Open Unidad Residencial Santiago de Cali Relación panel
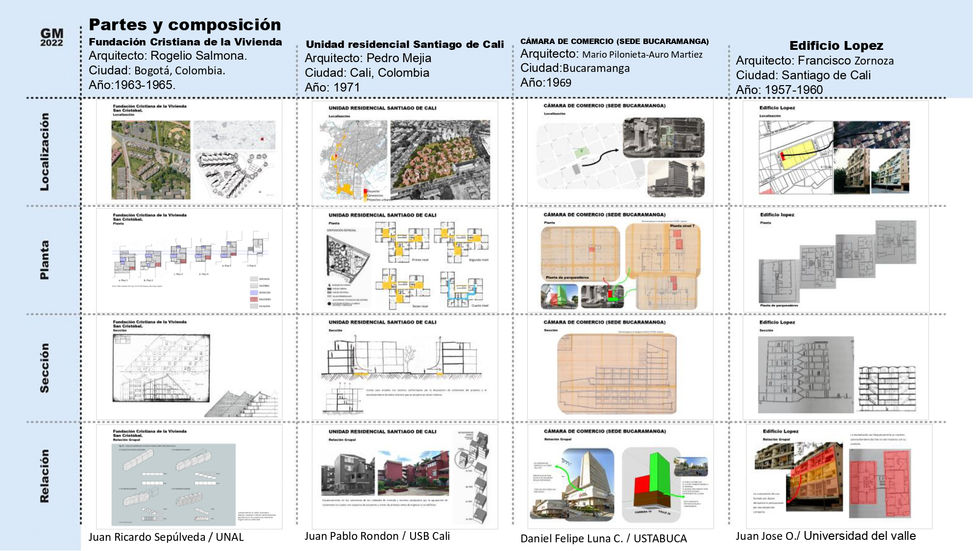This screenshot has height=551, width=980. click(x=405, y=476)
